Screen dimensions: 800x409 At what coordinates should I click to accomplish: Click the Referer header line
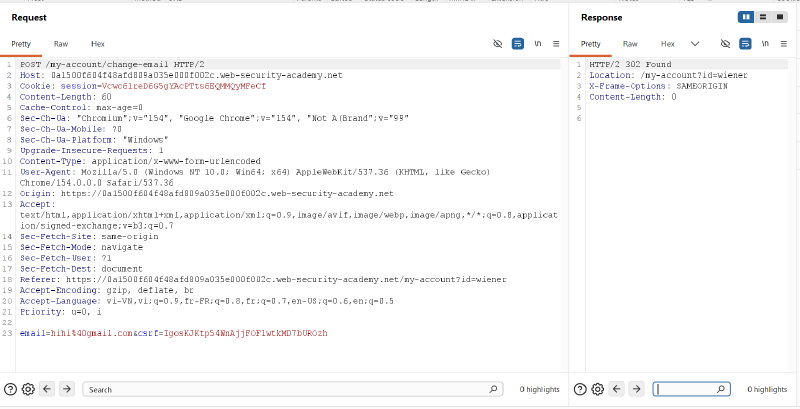pos(263,279)
